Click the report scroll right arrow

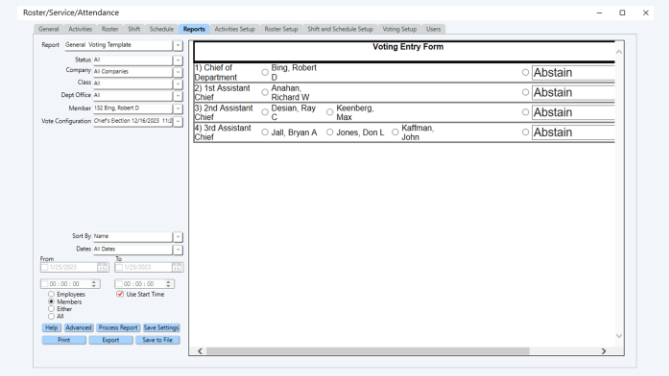[x=604, y=351]
